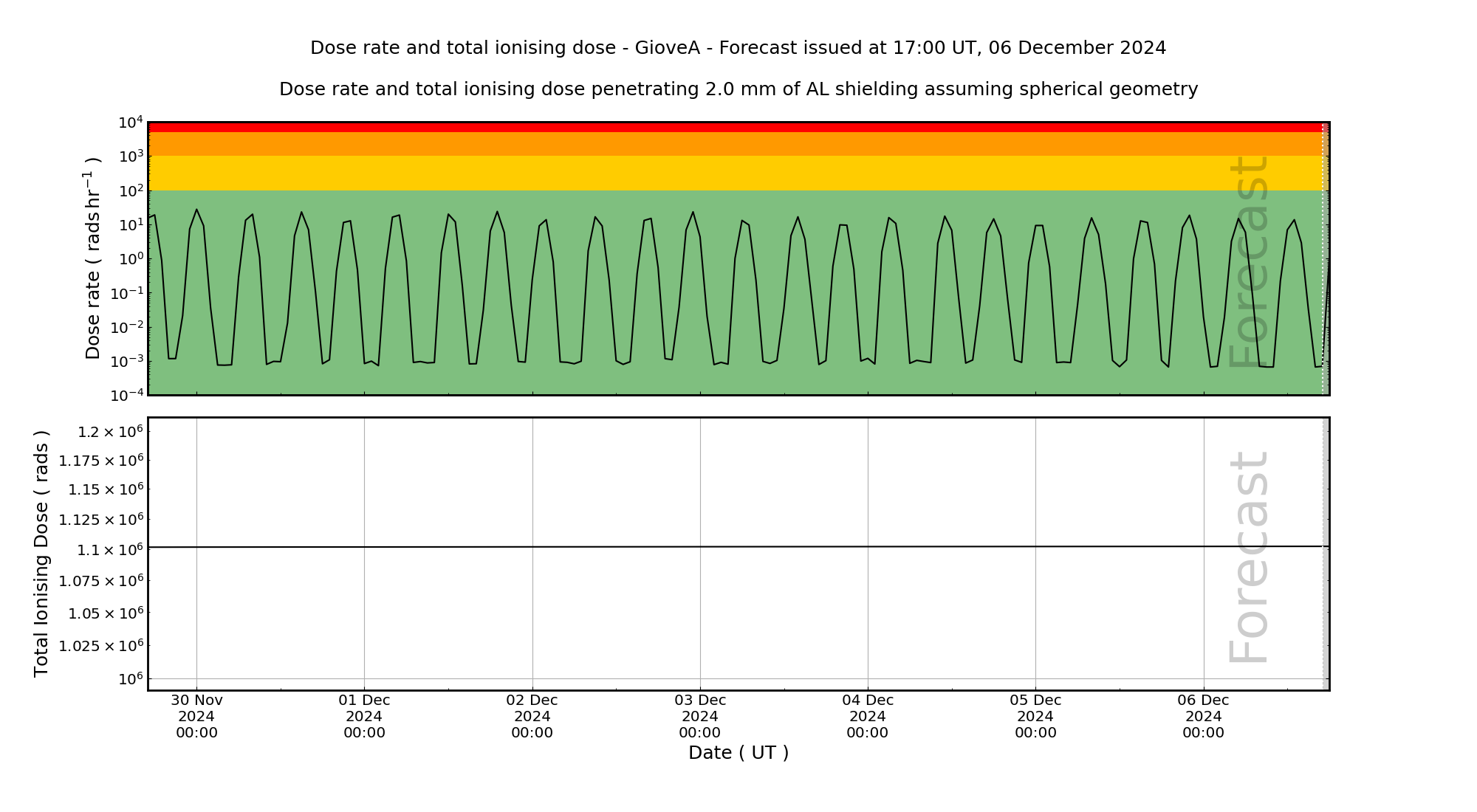
Task: Click the orange band in dose rate plot
Action: coord(738,144)
